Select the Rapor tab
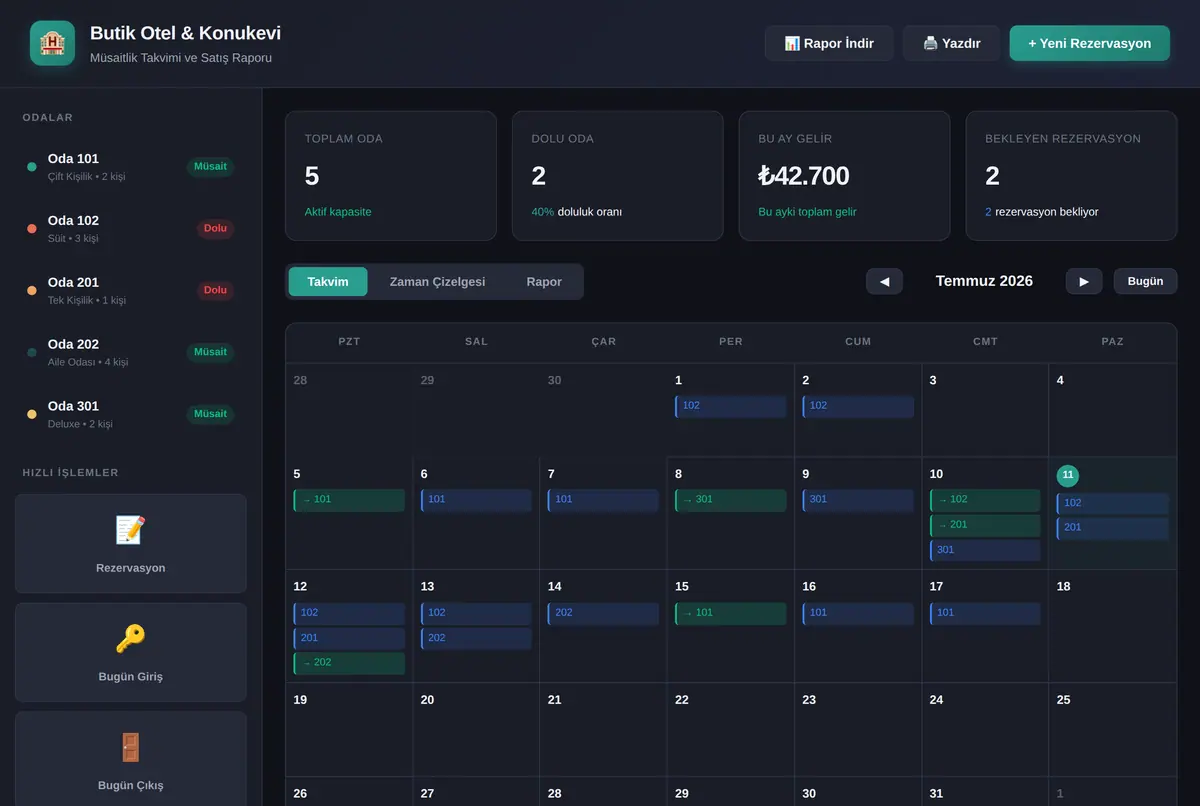Screen dimensions: 1200x806 544,282
